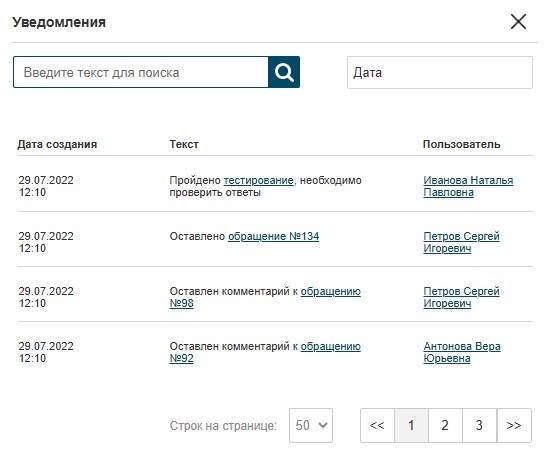Click the magnifier search button
The height and width of the screenshot is (471, 549).
tap(284, 72)
